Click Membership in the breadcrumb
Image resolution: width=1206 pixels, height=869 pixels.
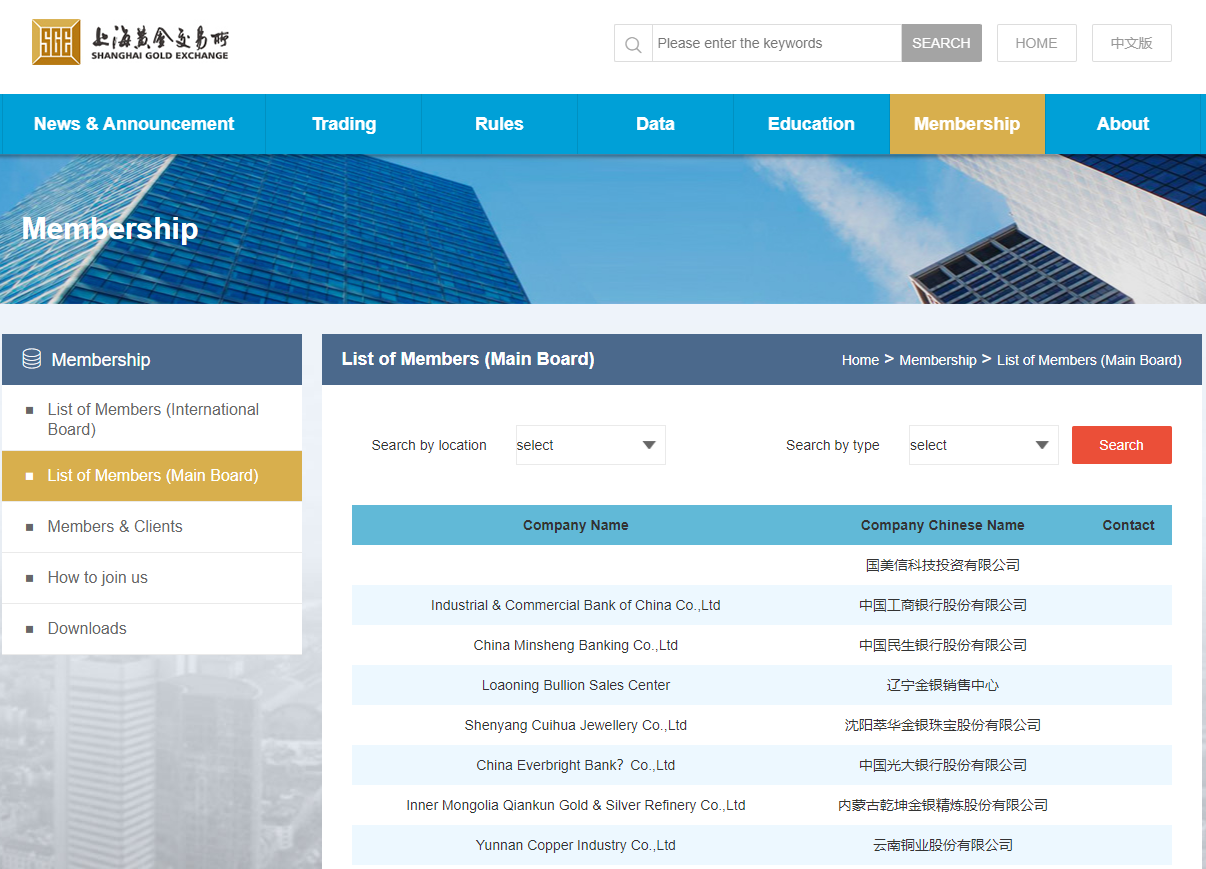(937, 360)
